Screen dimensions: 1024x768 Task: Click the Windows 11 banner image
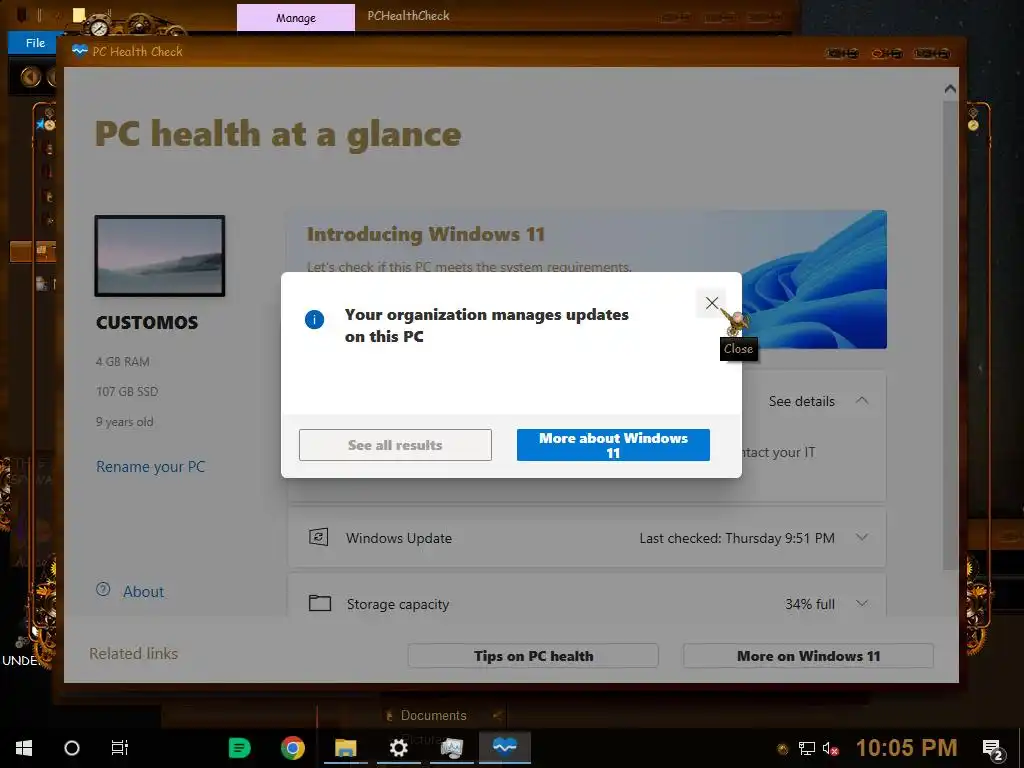click(814, 279)
